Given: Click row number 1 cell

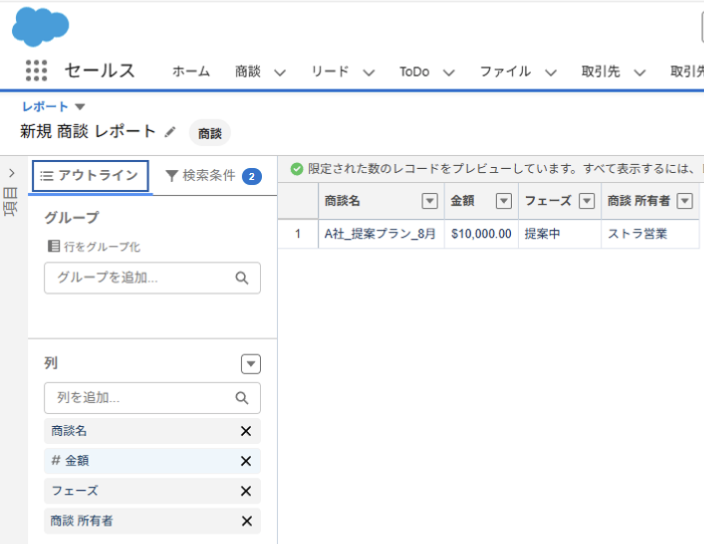Looking at the screenshot, I should coord(298,234).
